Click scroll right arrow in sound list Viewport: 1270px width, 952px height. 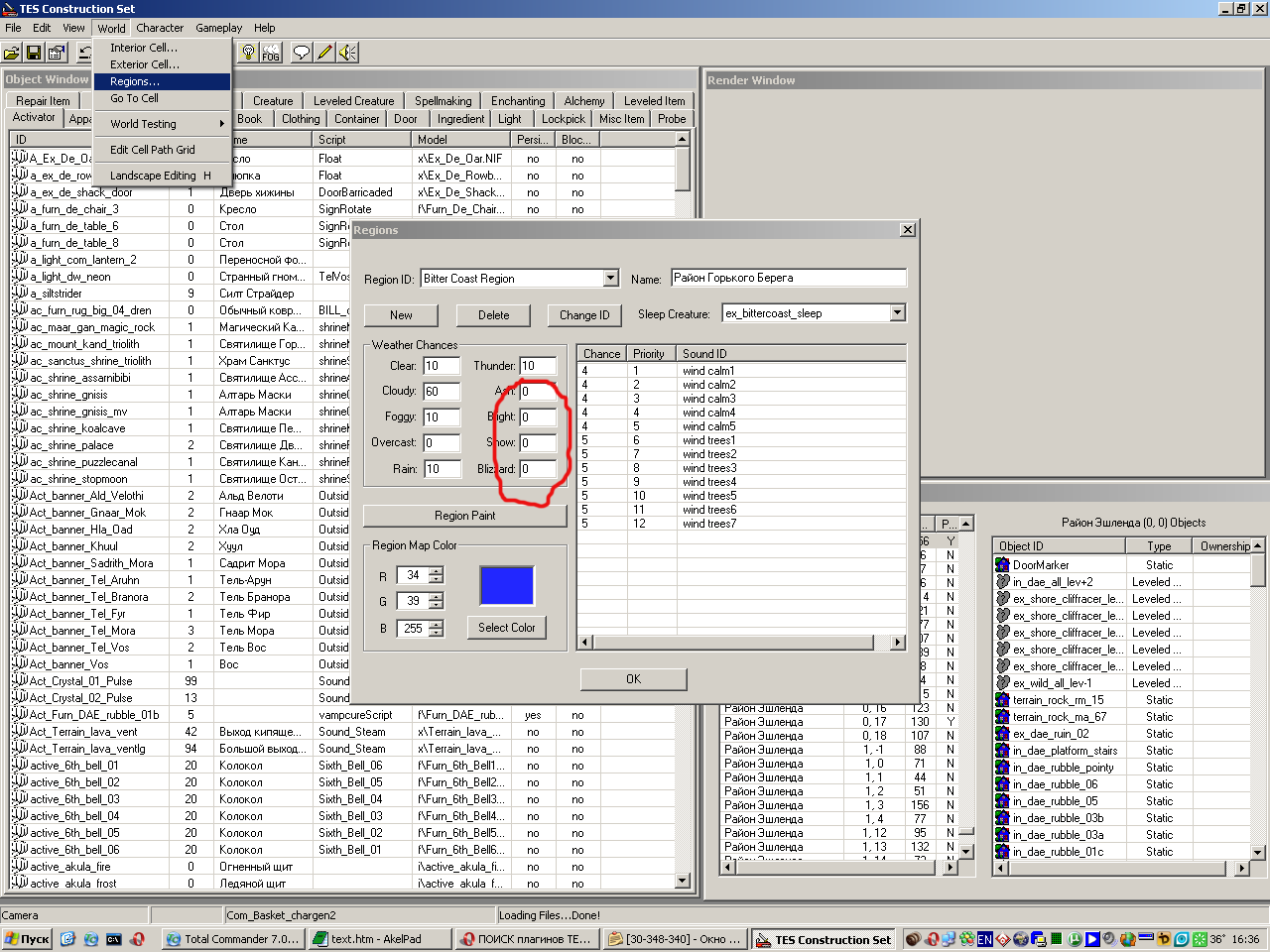898,643
